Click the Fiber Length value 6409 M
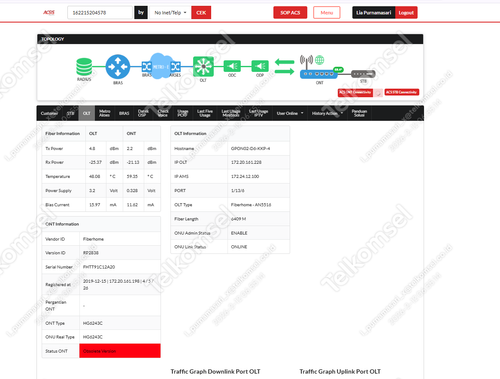Screen dimensions: 500x379 (238, 219)
